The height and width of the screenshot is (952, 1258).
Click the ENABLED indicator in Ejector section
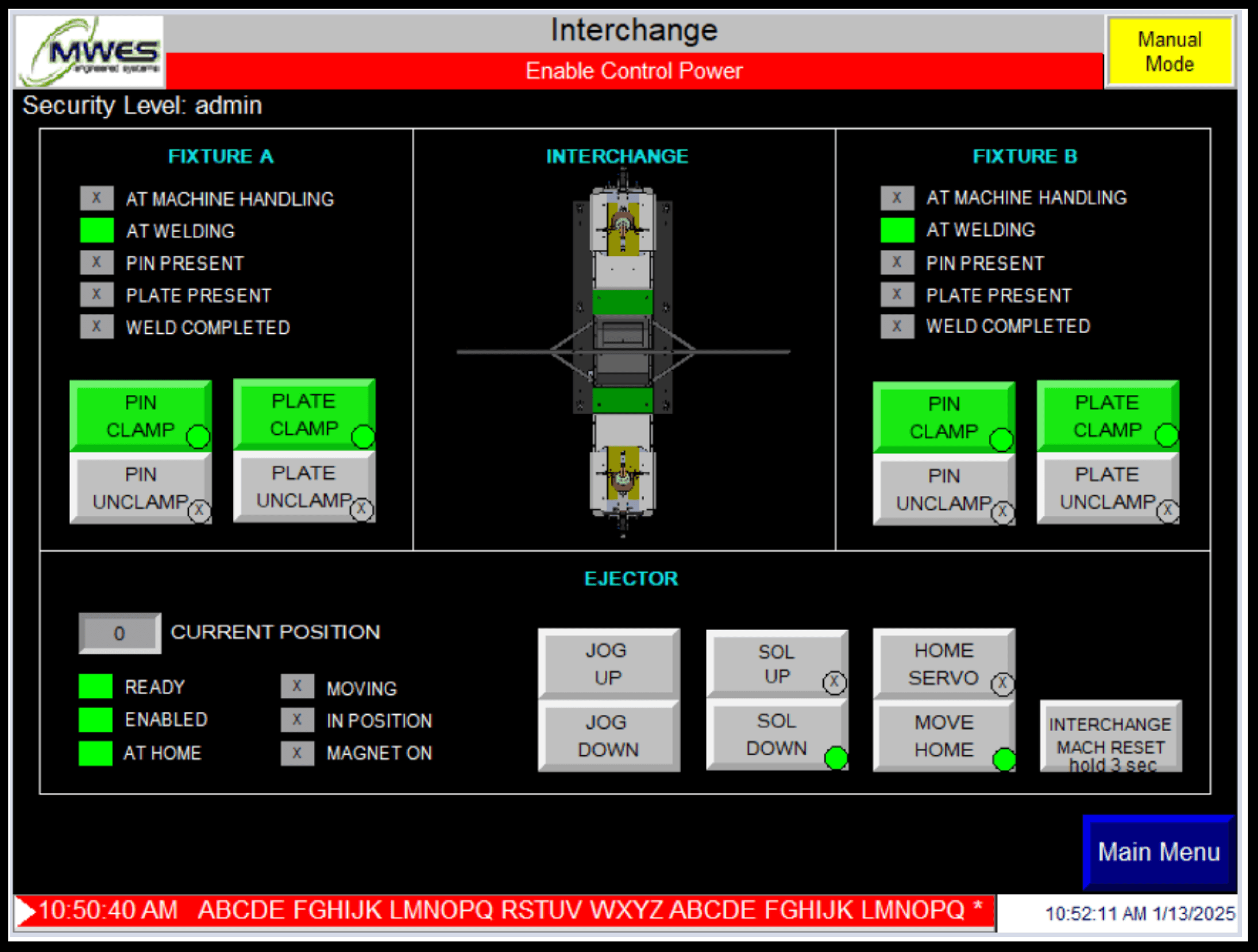click(x=97, y=719)
